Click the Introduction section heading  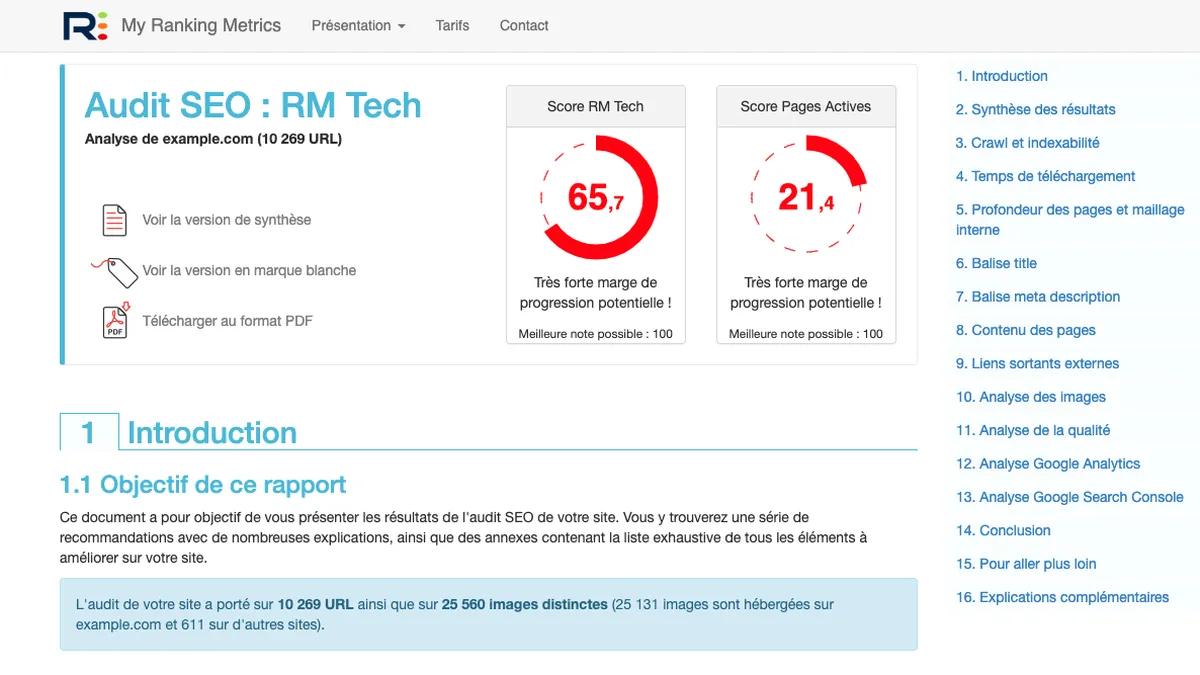tap(212, 433)
